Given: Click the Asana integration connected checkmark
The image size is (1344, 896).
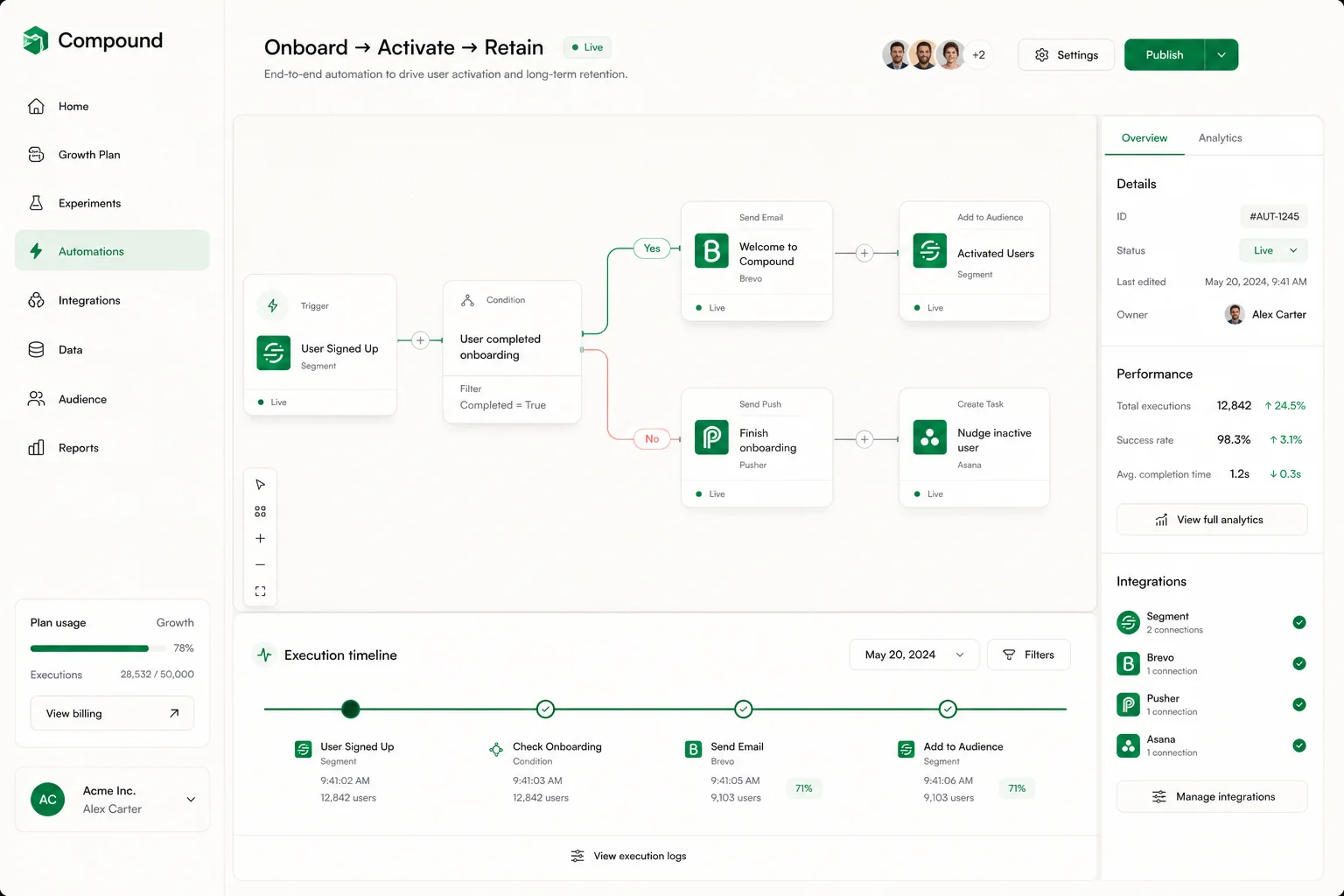Looking at the screenshot, I should pyautogui.click(x=1299, y=745).
